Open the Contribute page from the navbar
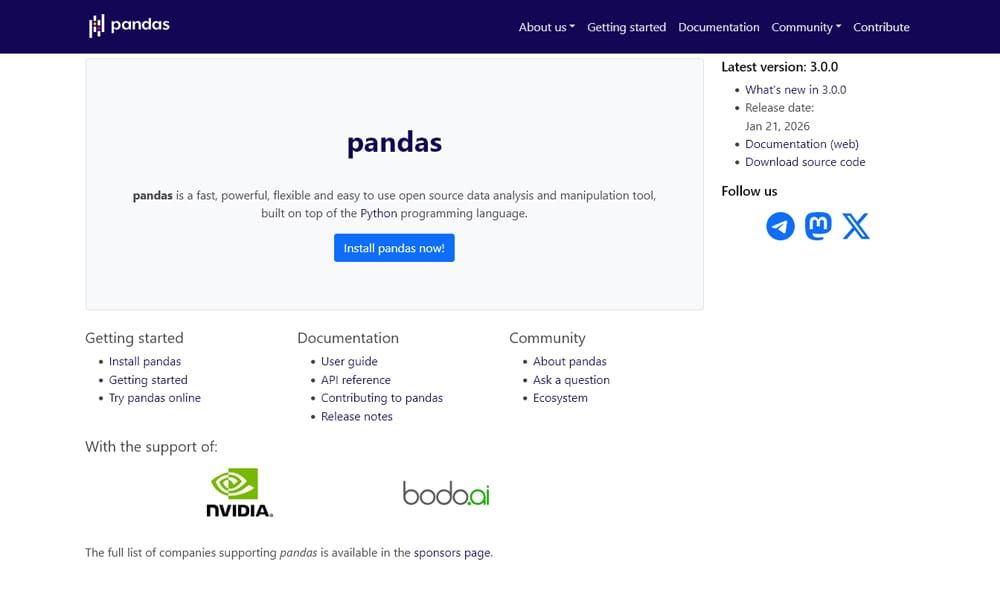 click(x=881, y=27)
